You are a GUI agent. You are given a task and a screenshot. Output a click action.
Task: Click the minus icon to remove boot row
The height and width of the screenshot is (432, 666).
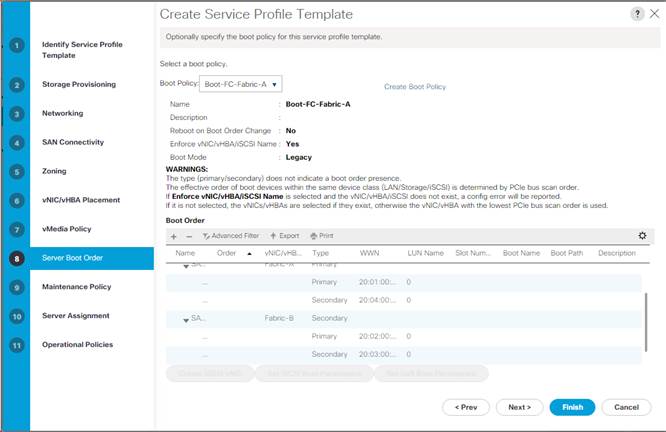pos(189,236)
